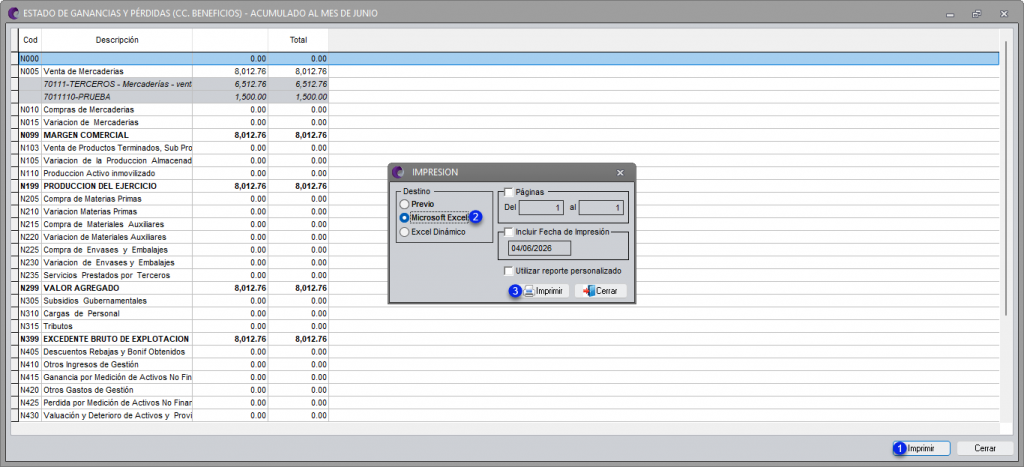Image resolution: width=1024 pixels, height=467 pixels.
Task: Select row N205 Compra de Materias Primas
Action: pyautogui.click(x=174, y=199)
